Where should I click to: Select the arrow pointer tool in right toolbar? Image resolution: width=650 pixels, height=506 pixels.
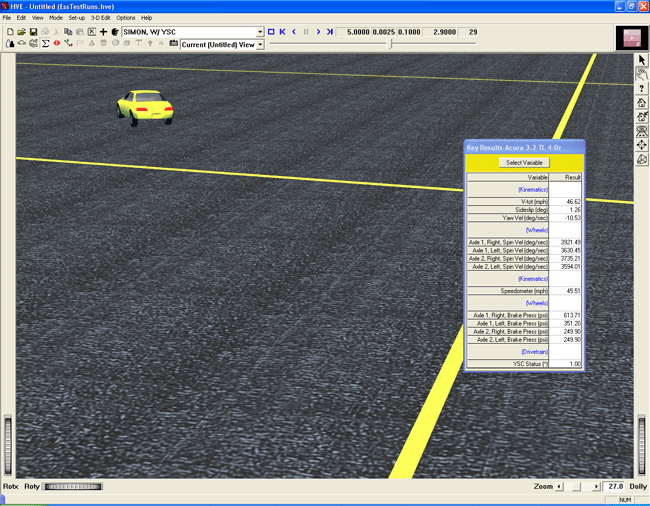click(642, 61)
